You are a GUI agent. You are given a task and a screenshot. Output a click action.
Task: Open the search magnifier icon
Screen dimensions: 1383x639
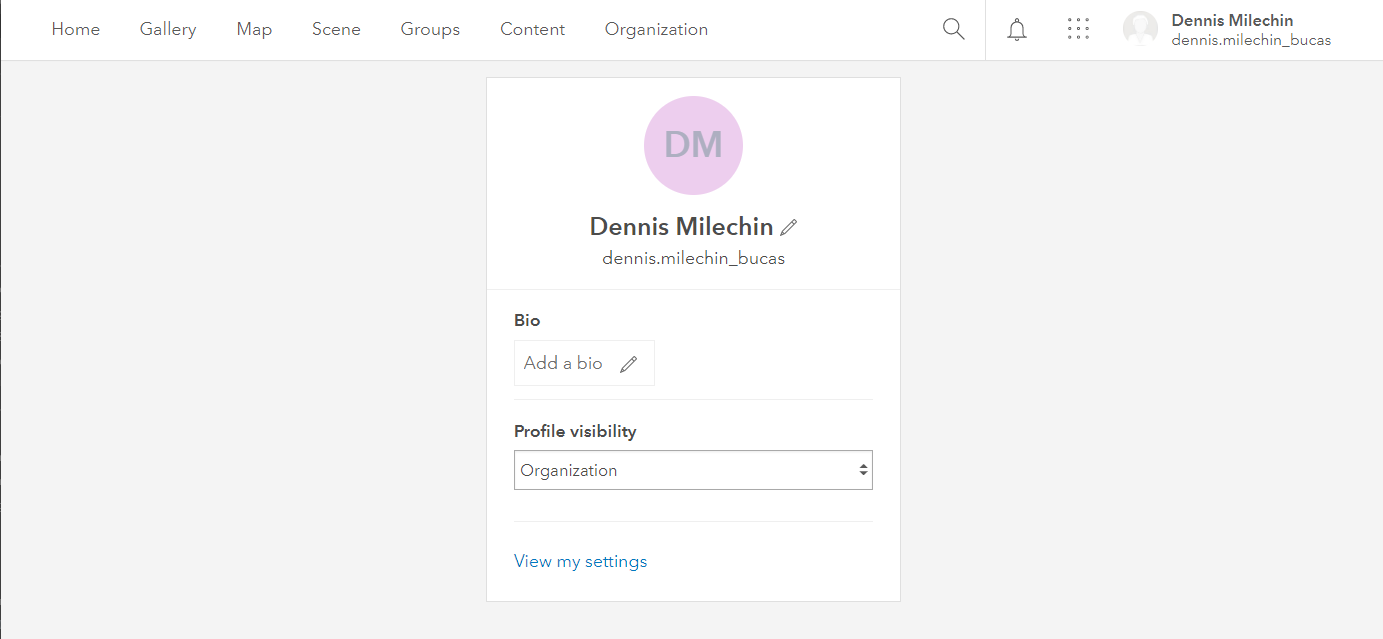953,30
